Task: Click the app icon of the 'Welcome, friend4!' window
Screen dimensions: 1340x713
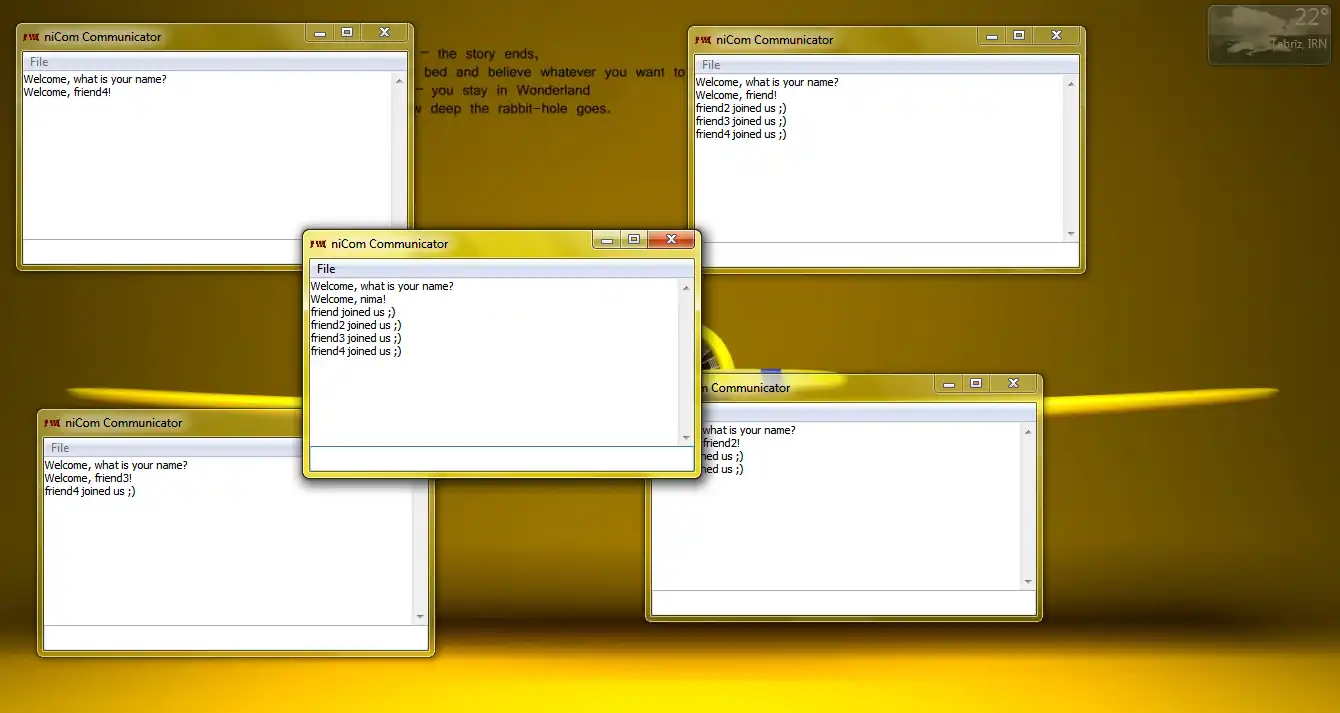Action: pos(31,37)
